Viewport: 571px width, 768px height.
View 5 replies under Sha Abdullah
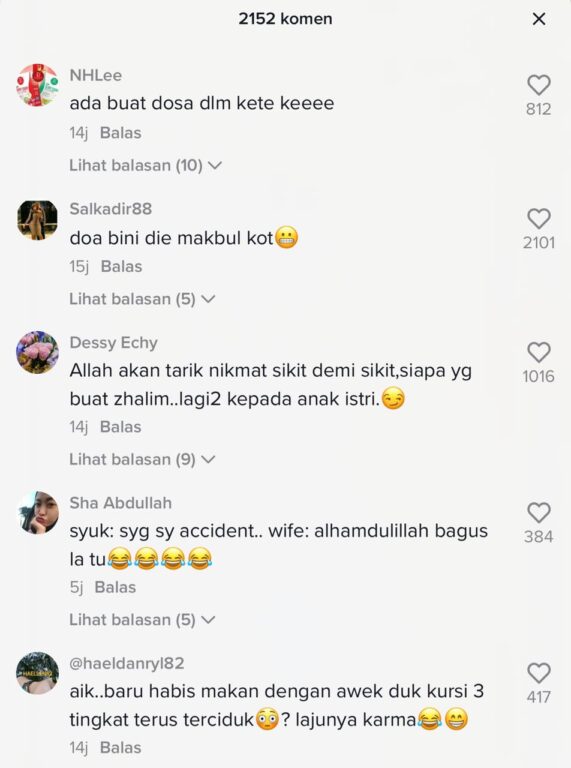point(142,620)
